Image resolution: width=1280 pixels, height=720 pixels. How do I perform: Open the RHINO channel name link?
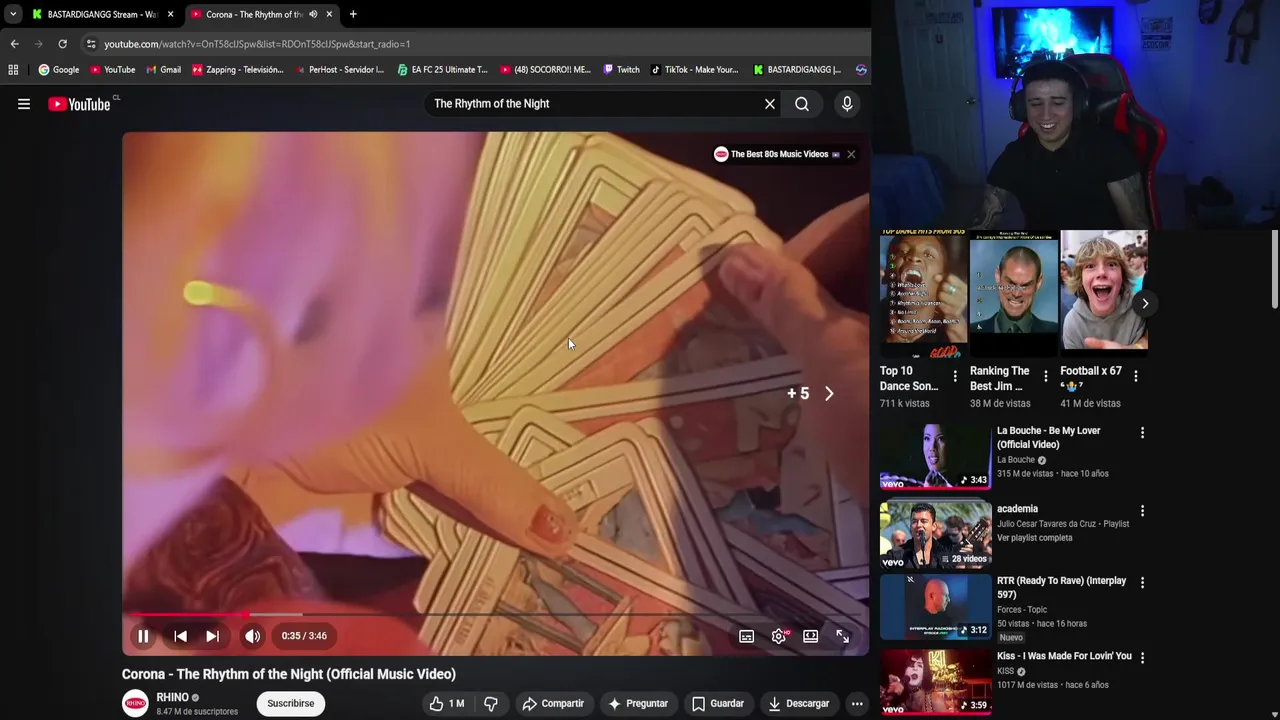173,698
